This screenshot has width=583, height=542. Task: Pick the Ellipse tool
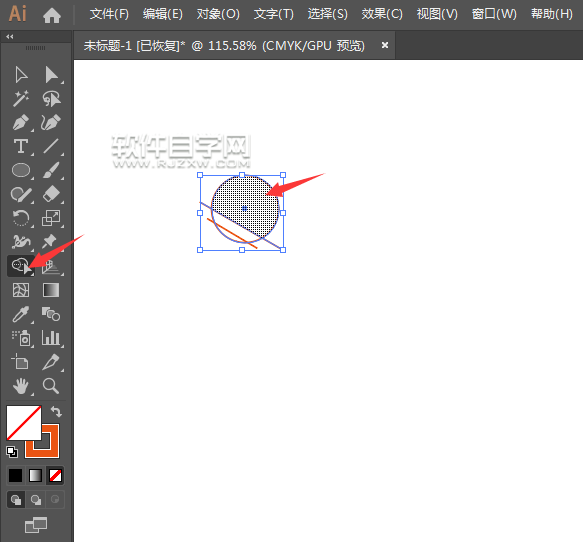click(x=21, y=171)
